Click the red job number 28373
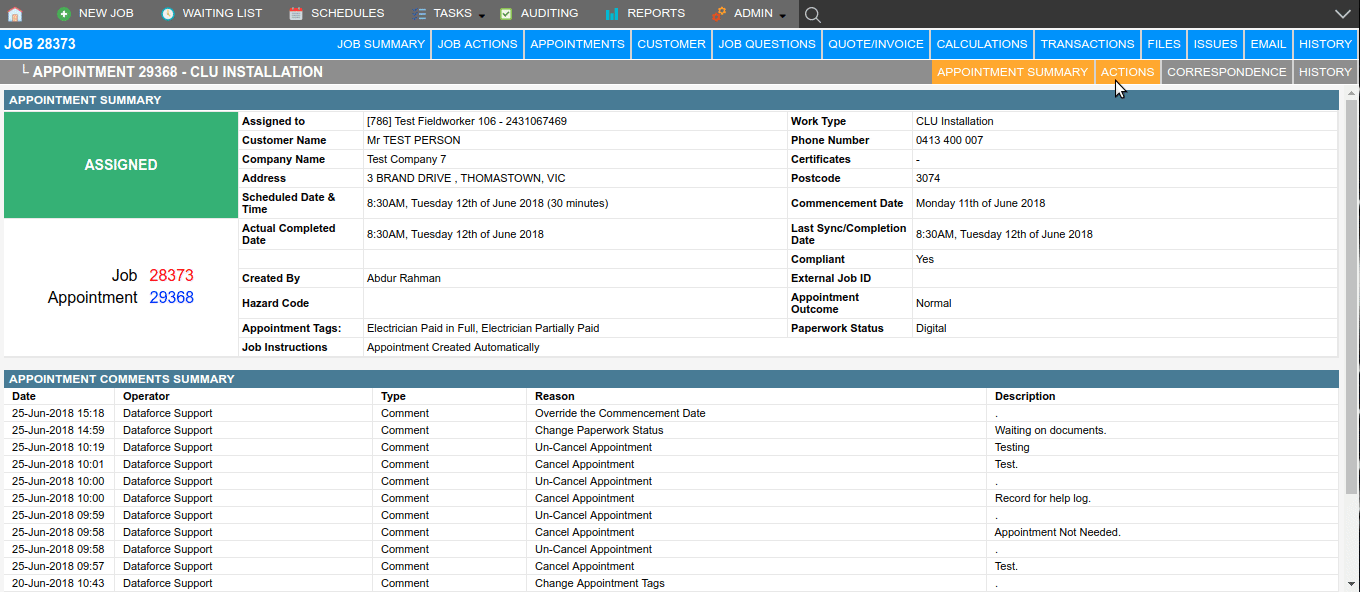The width and height of the screenshot is (1360, 592). (171, 276)
